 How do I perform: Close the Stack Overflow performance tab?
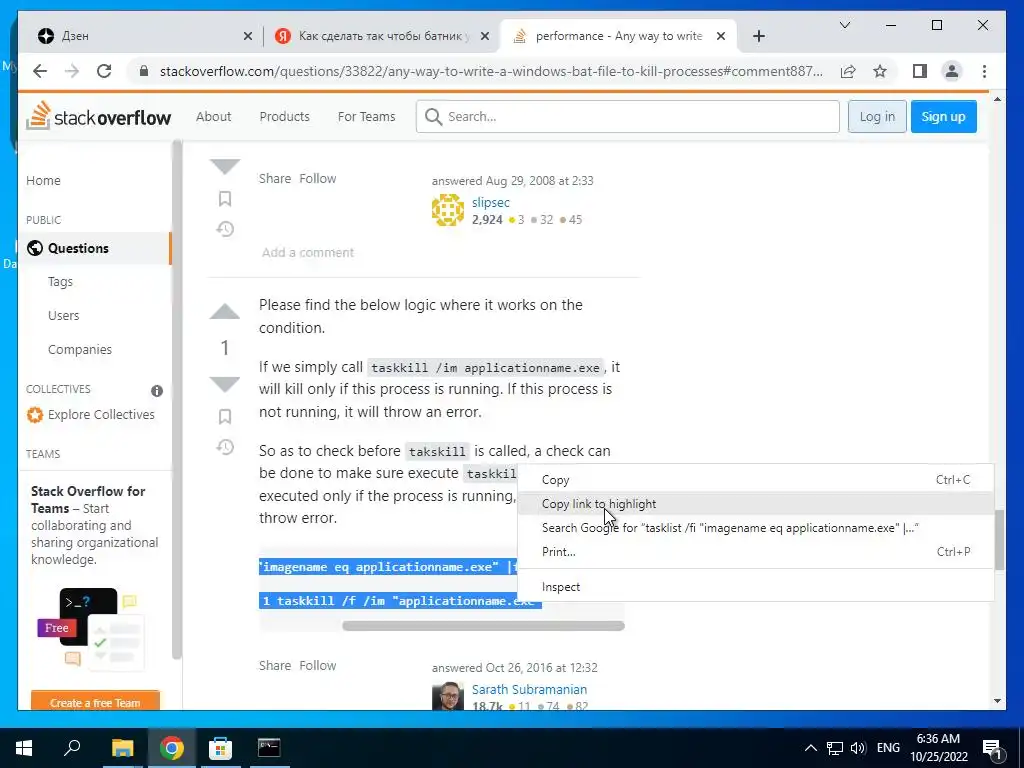pyautogui.click(x=721, y=36)
